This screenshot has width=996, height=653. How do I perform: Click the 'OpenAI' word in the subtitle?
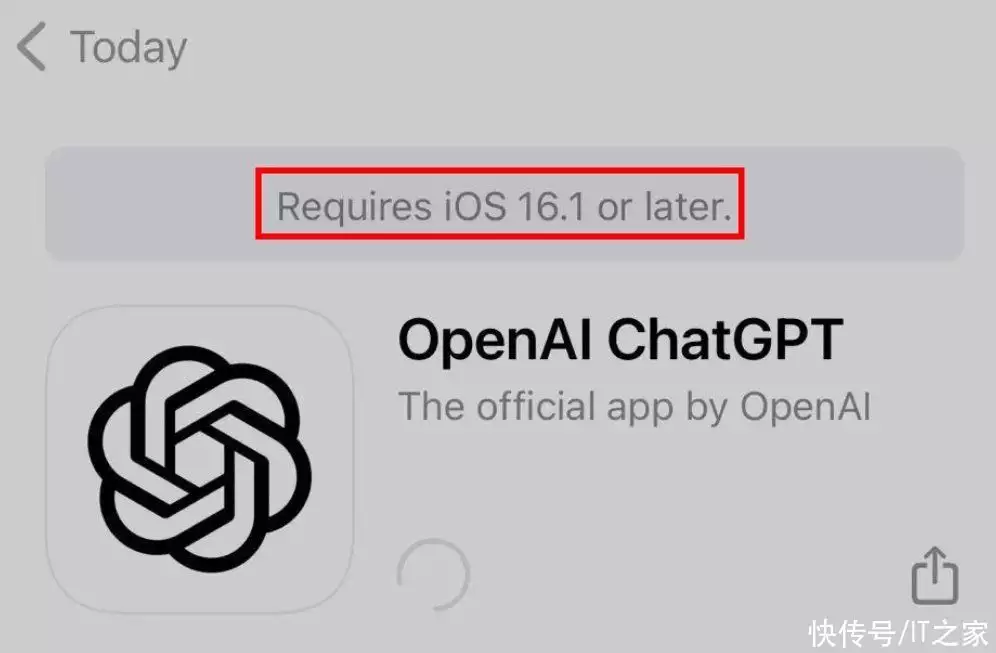(x=805, y=407)
